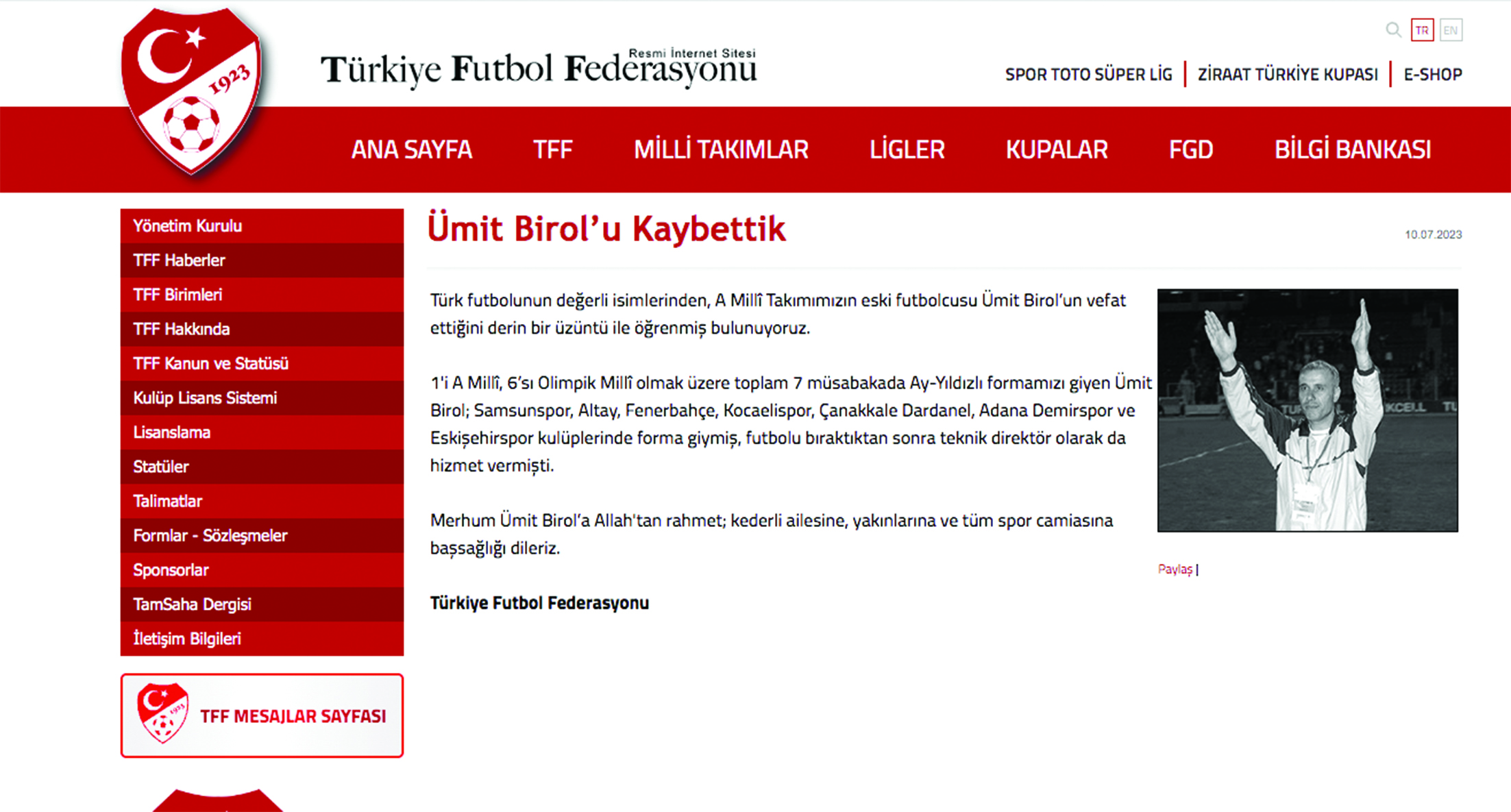Select TFF Haberler in sidebar
1511x812 pixels.
pos(262,260)
